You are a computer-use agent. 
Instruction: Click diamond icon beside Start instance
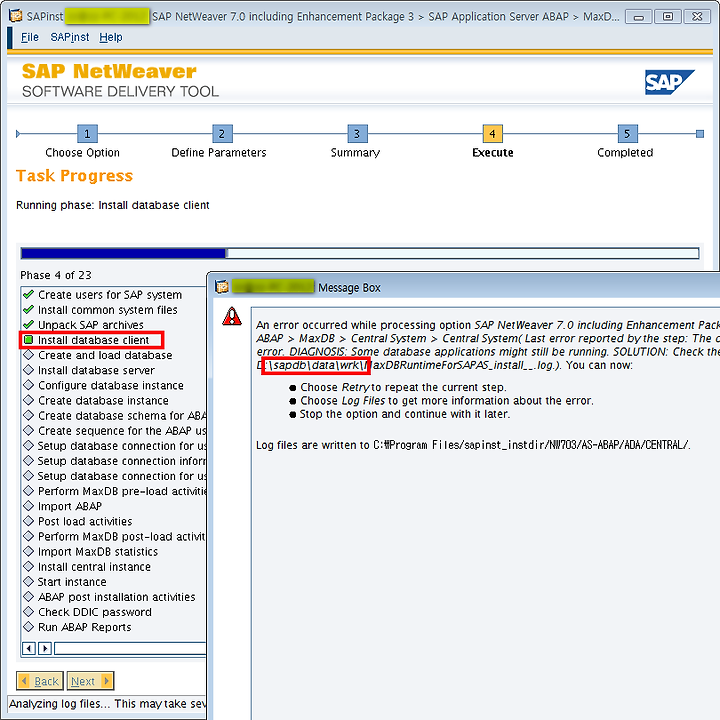click(x=28, y=581)
